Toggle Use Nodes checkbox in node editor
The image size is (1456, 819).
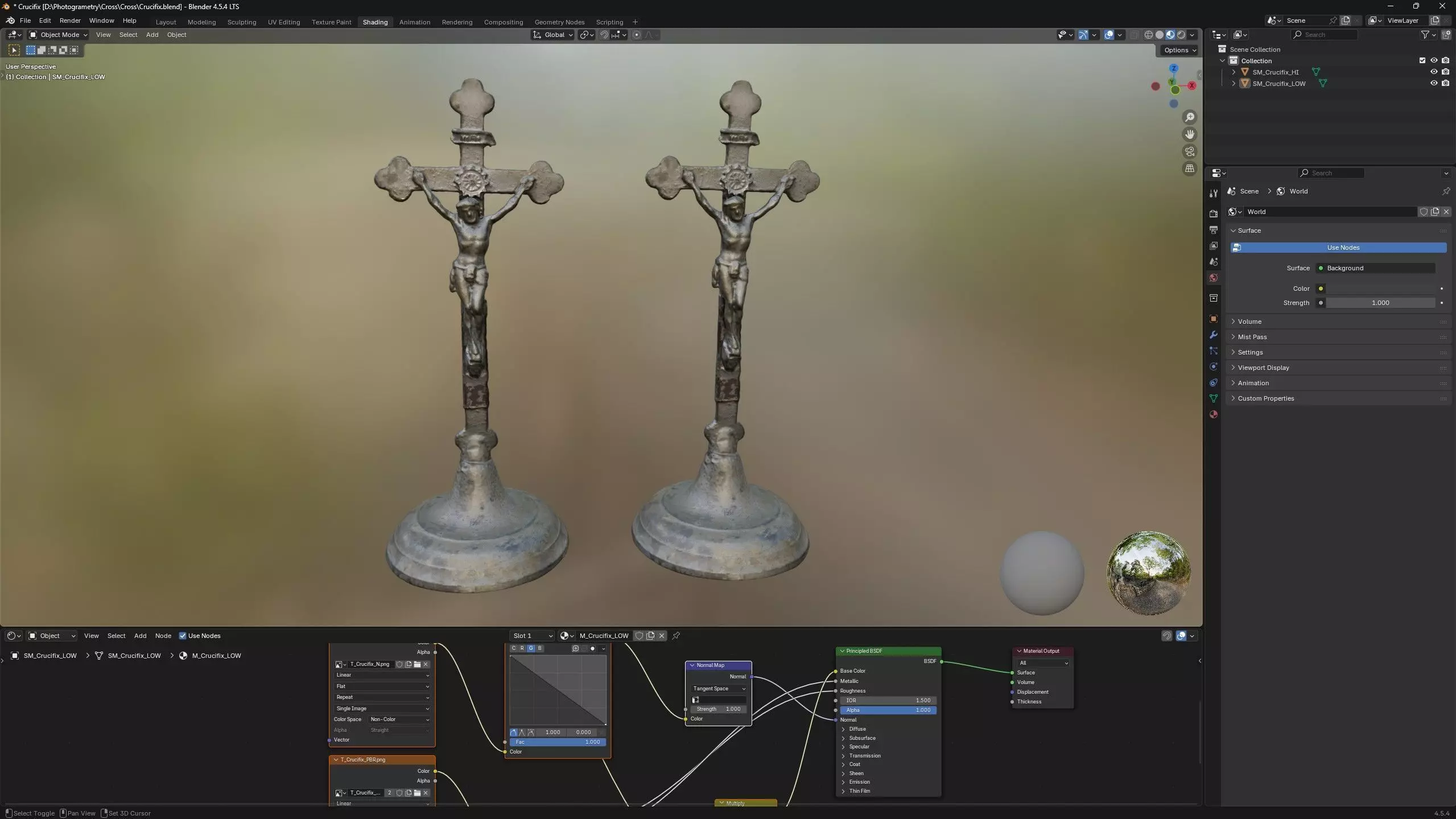(x=183, y=636)
